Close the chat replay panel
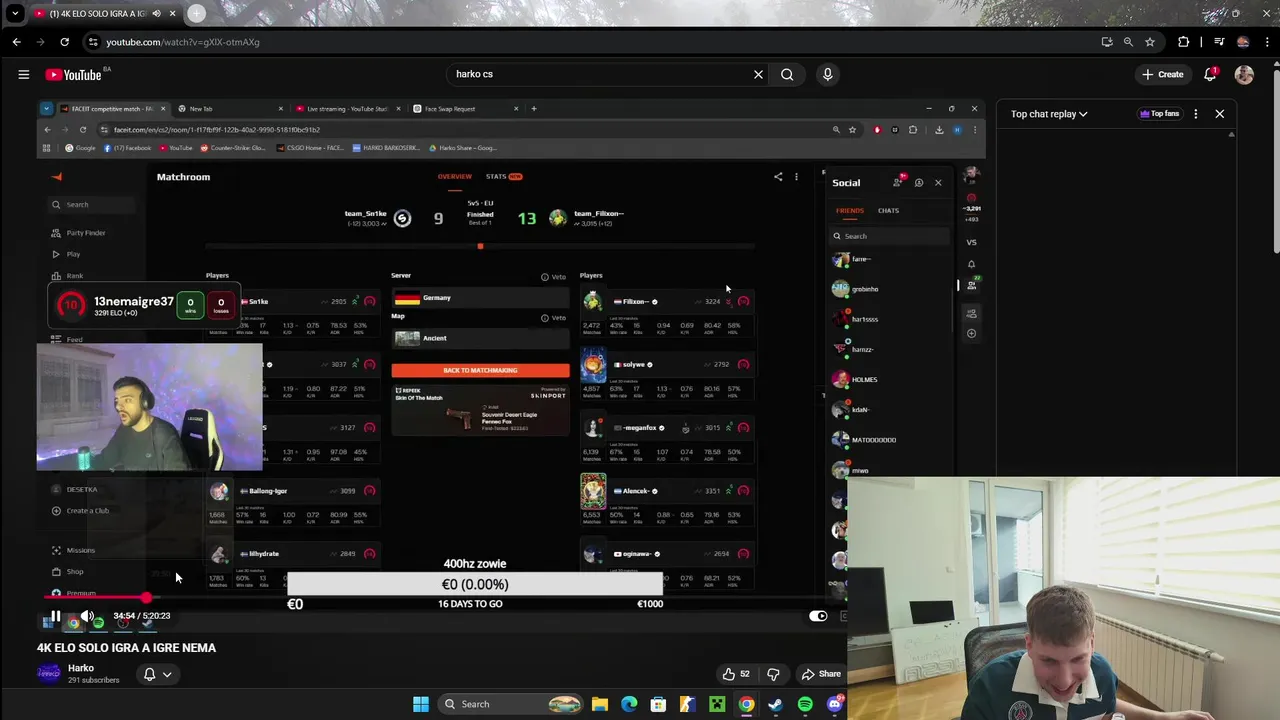 (1220, 114)
